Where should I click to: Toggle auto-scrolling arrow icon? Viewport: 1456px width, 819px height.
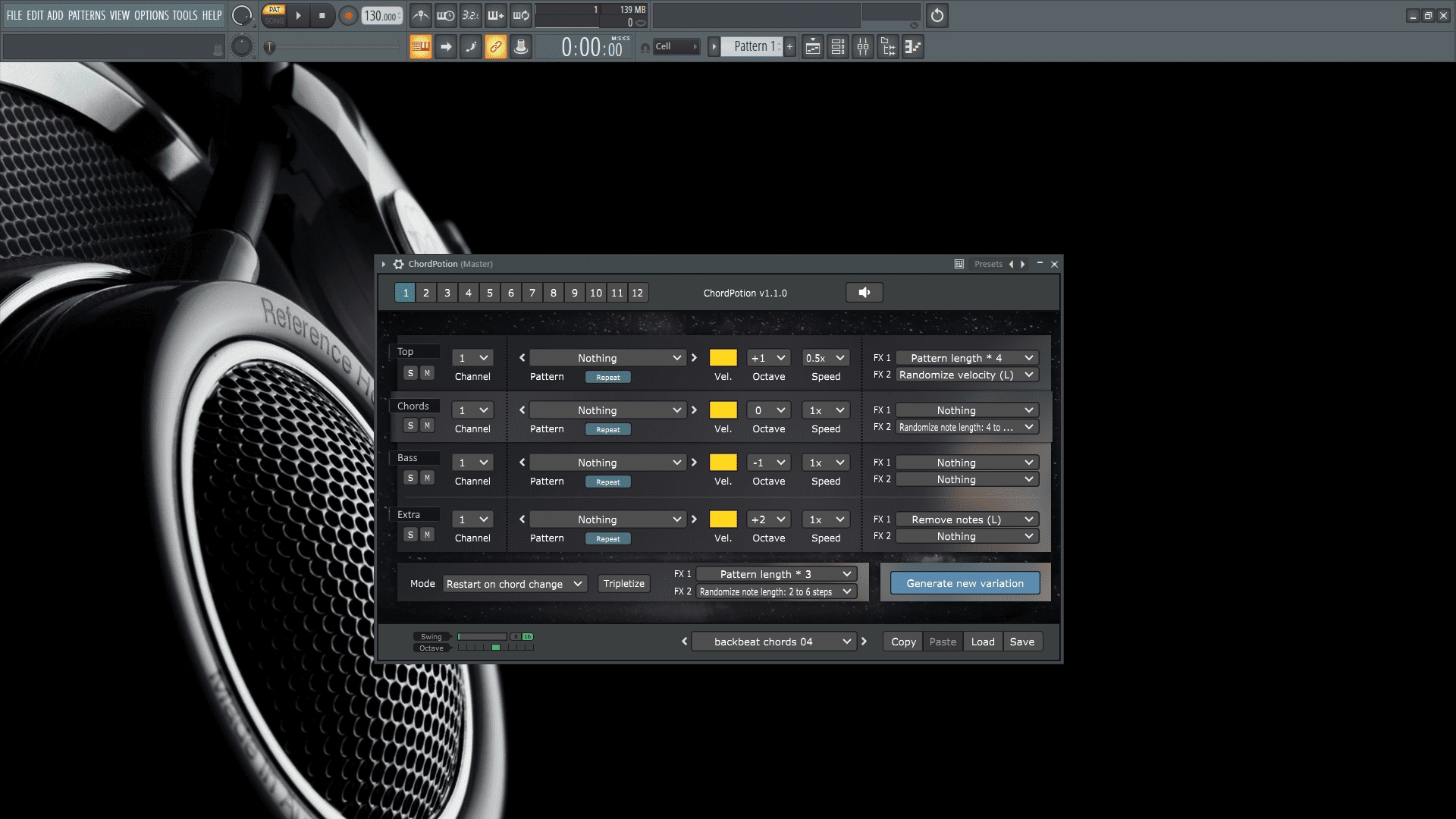click(x=446, y=47)
